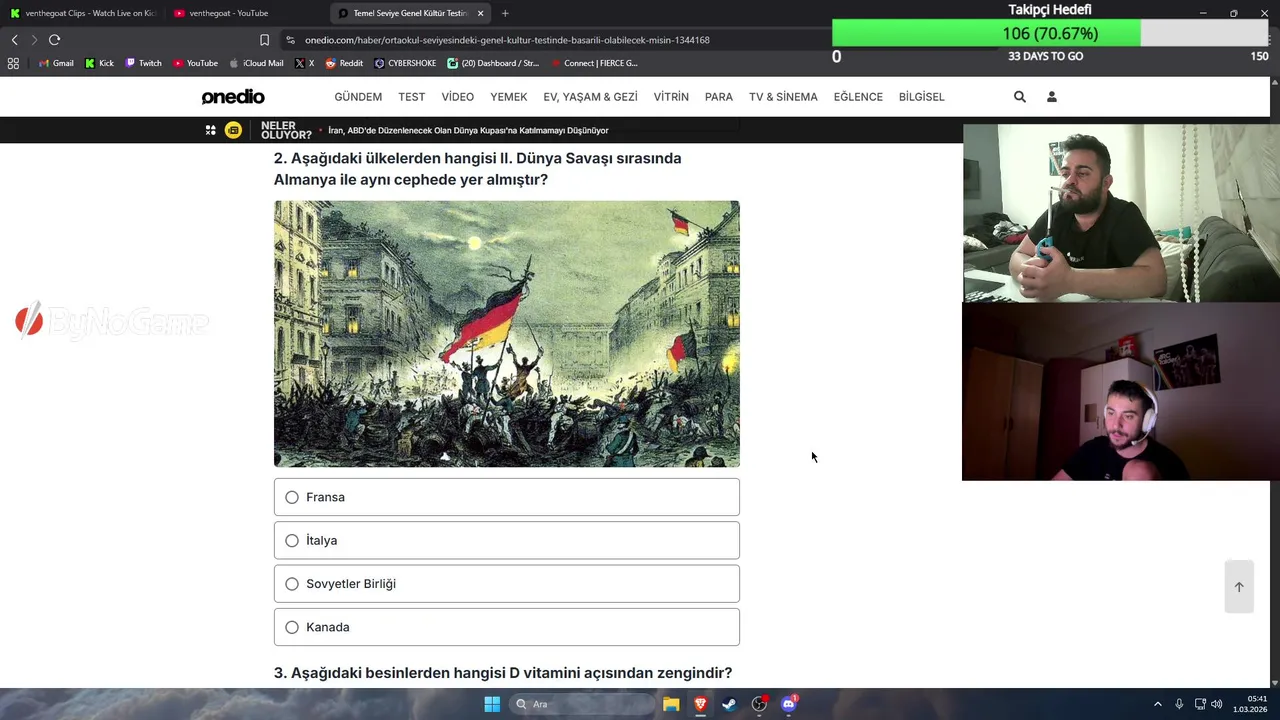Open the EV, YAŞAM & GEZİ menu item

[x=590, y=97]
